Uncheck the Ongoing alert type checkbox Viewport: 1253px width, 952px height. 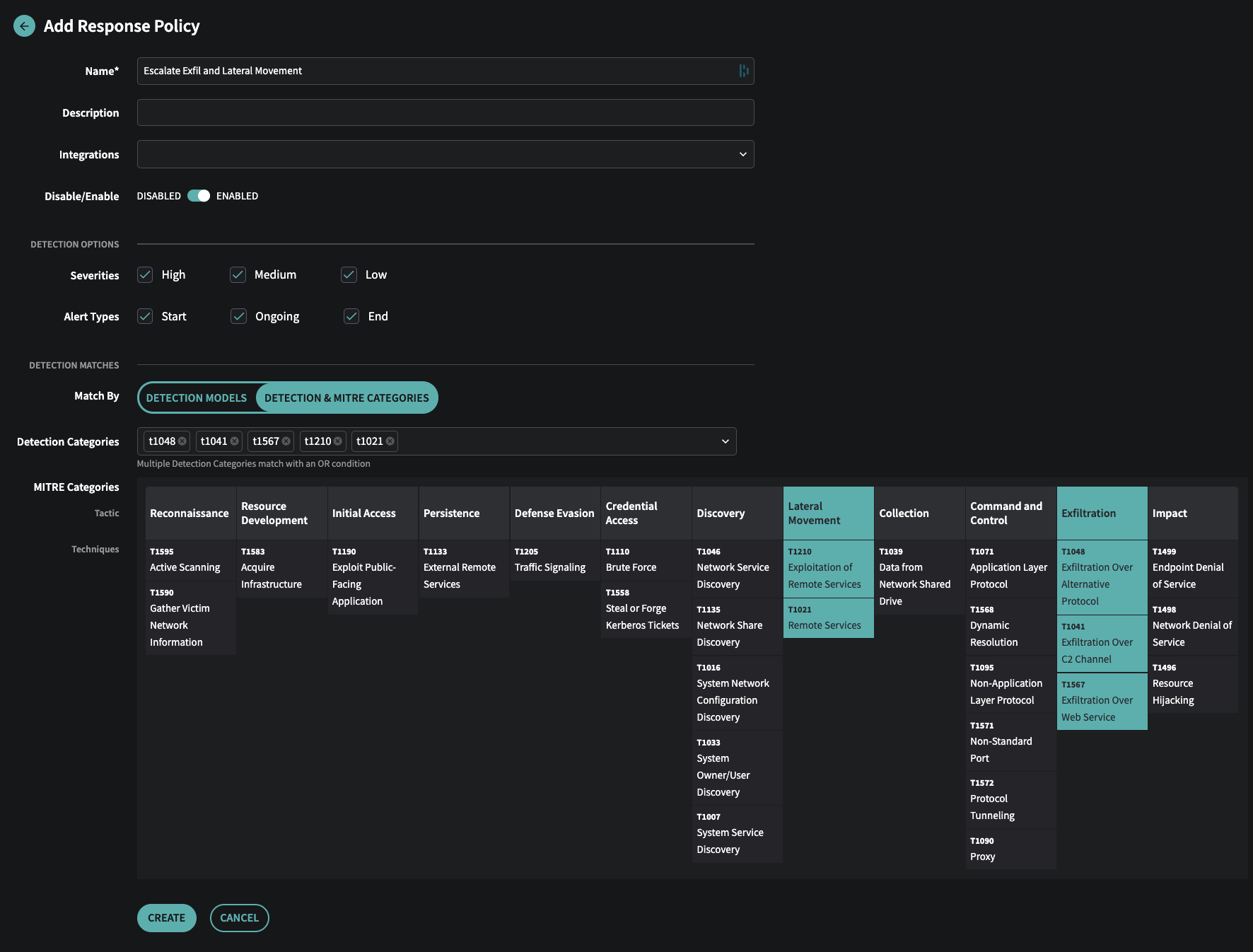point(239,316)
